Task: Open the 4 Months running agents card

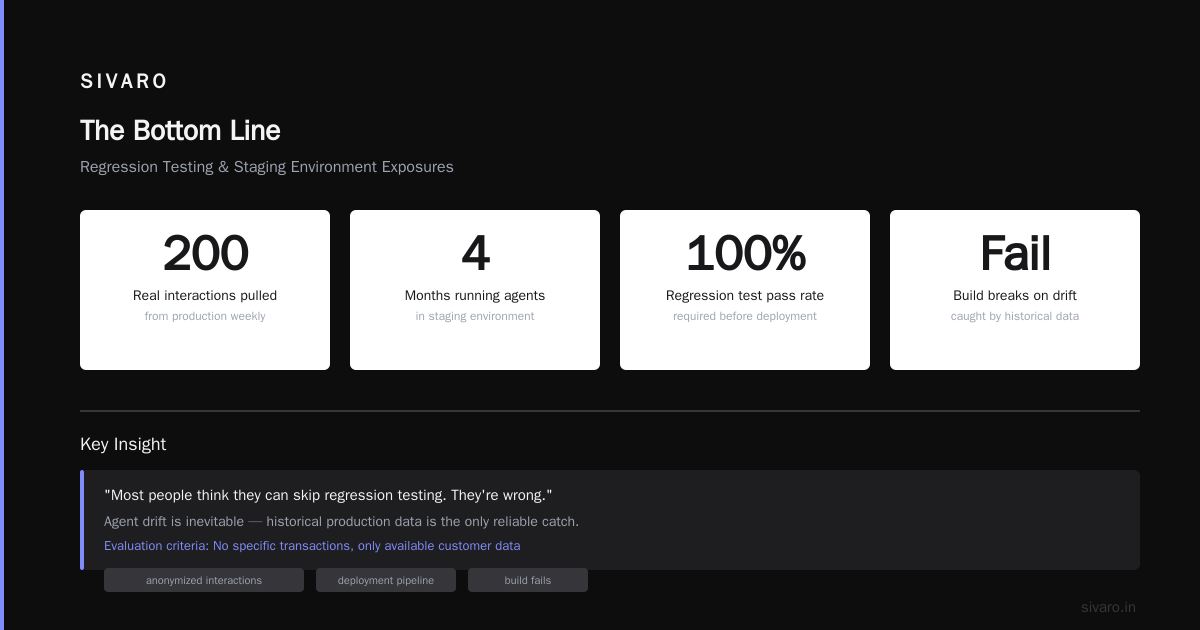Action: point(475,290)
